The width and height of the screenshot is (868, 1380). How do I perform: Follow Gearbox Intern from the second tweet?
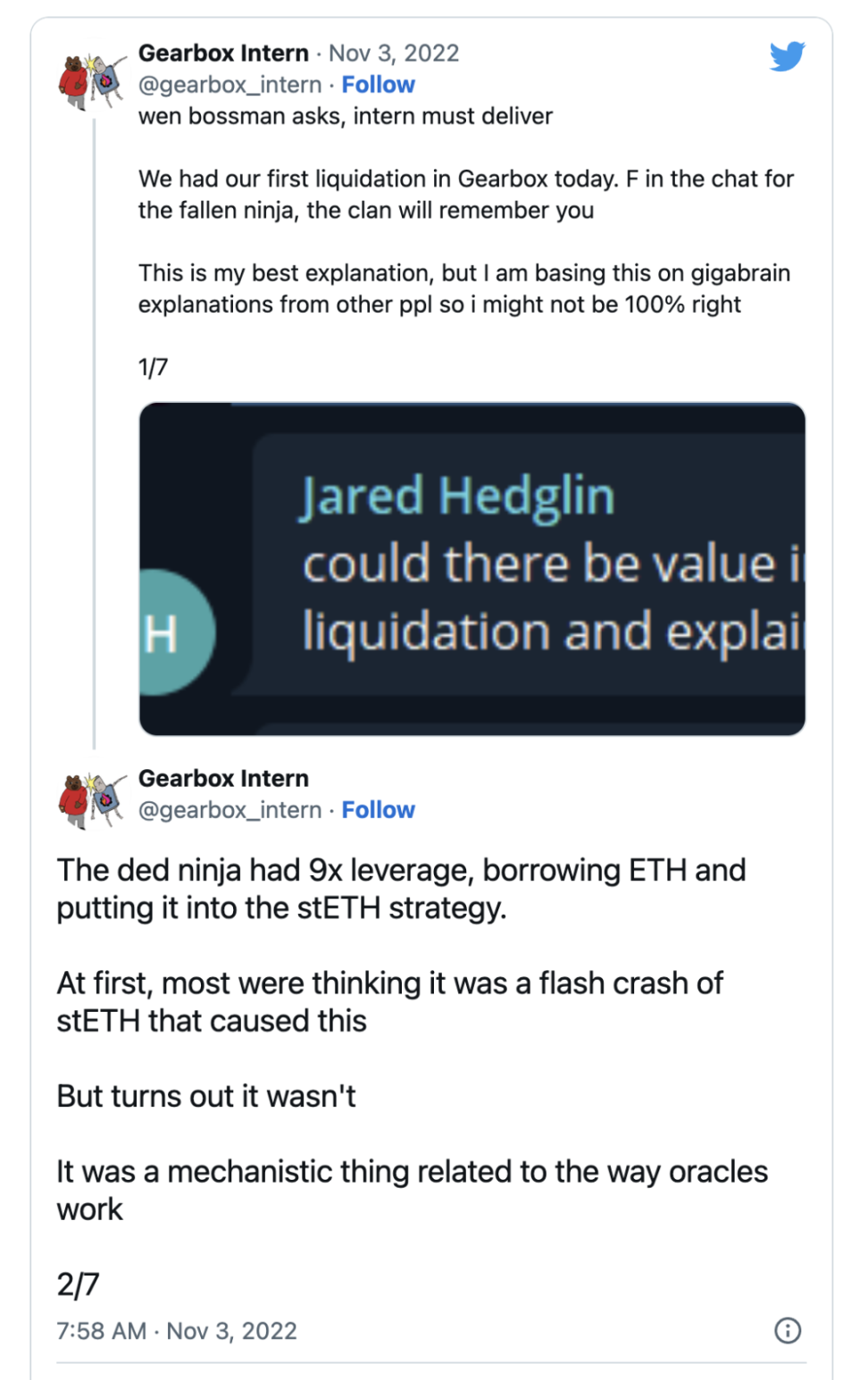[378, 810]
